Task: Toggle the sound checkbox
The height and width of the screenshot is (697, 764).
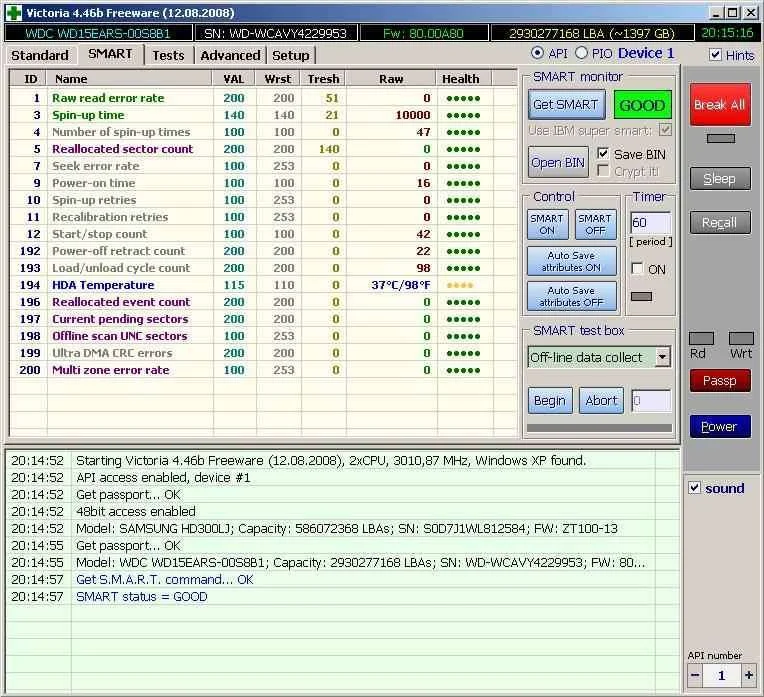Action: pyautogui.click(x=695, y=488)
